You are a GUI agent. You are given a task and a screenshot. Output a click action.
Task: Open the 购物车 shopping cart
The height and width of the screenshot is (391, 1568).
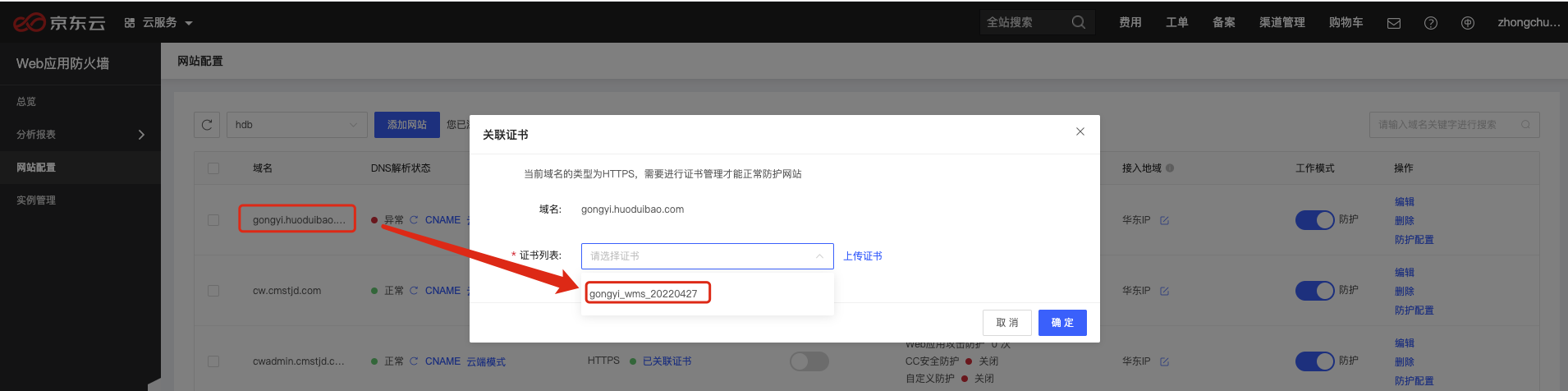click(1346, 22)
